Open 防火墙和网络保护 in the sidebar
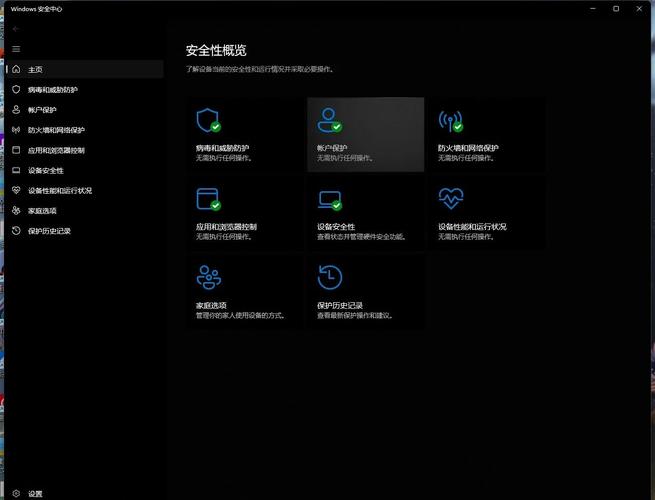The image size is (655, 500). pos(85,130)
